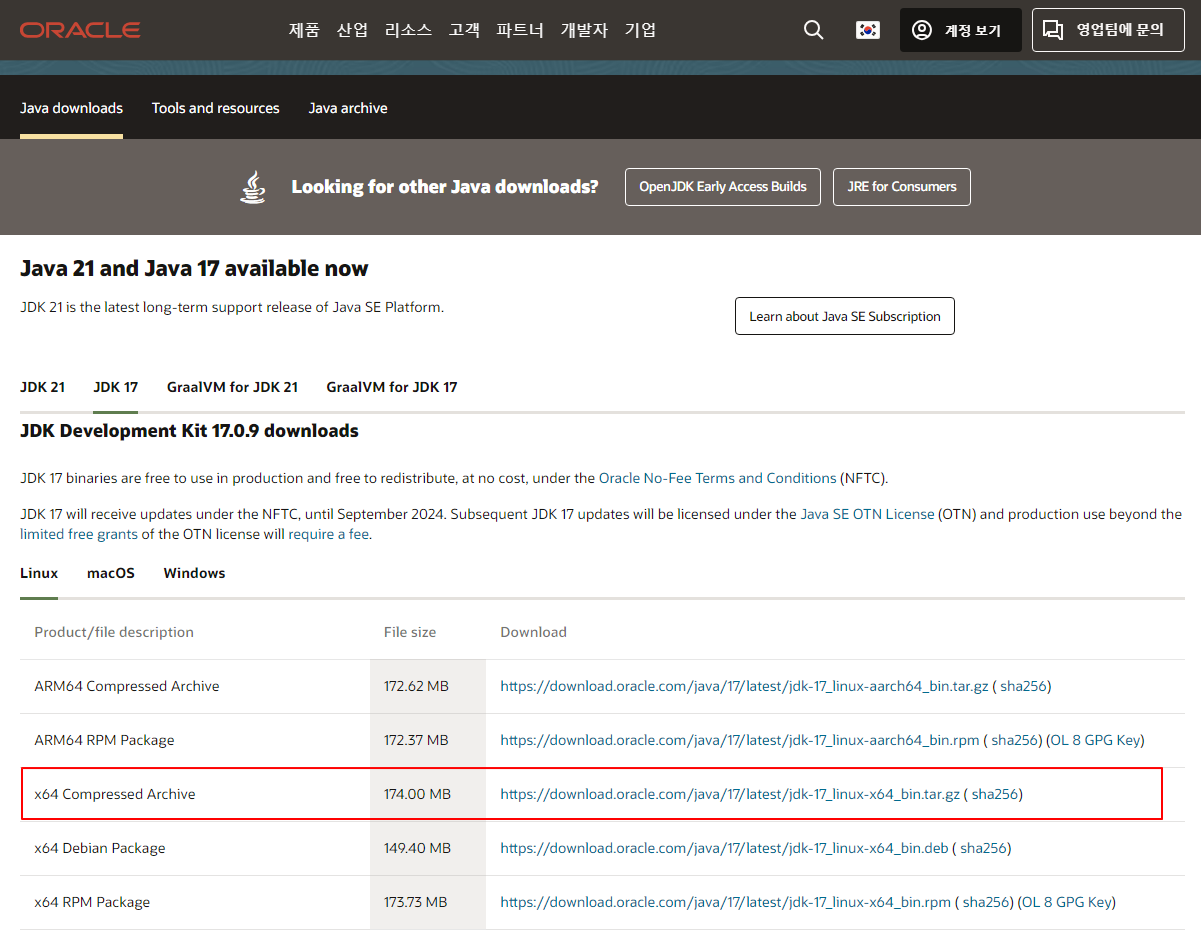1201x941 pixels.
Task: Select Tools and resources tab
Action: pyautogui.click(x=216, y=108)
